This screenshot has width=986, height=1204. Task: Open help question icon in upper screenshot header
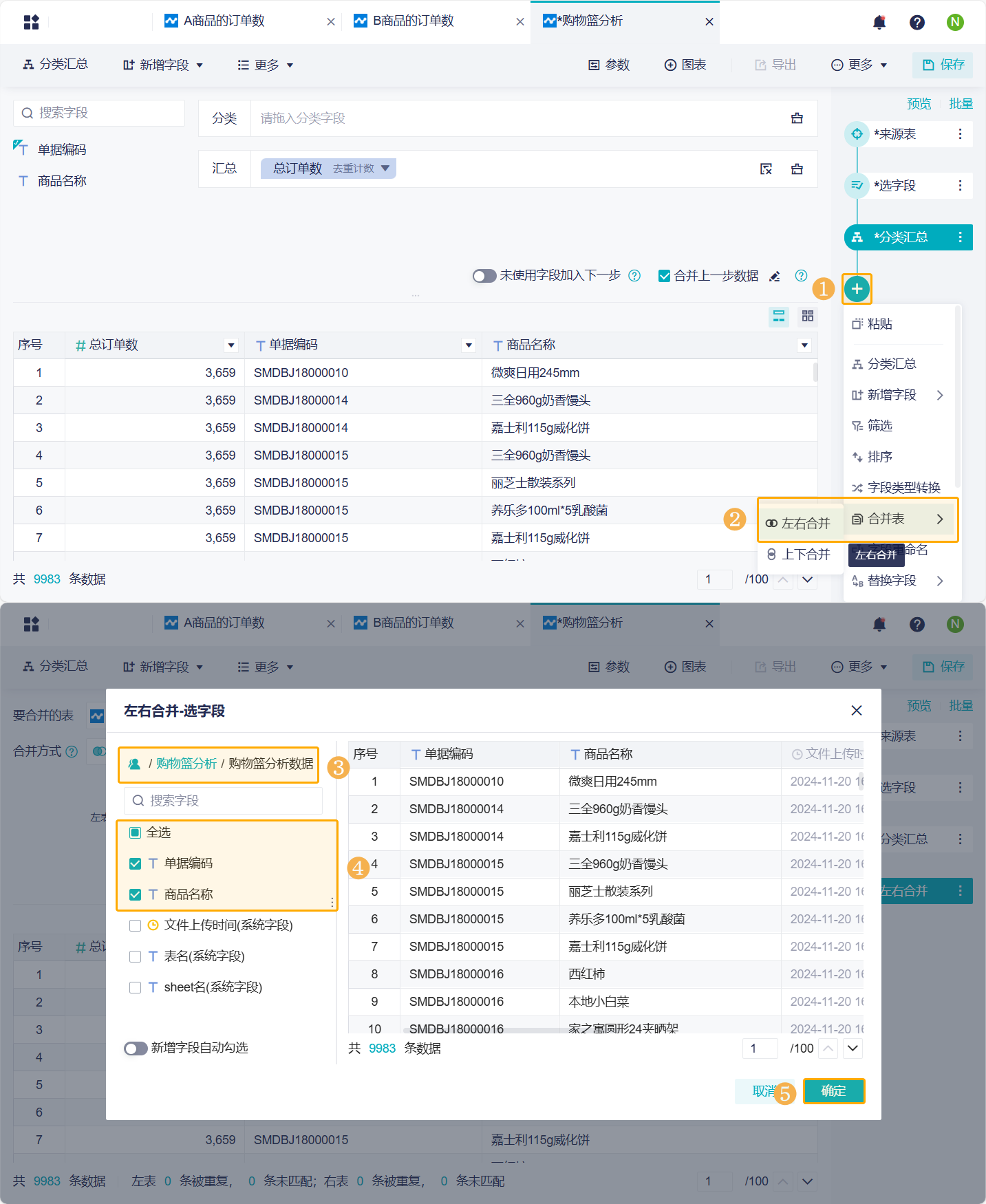tap(917, 22)
